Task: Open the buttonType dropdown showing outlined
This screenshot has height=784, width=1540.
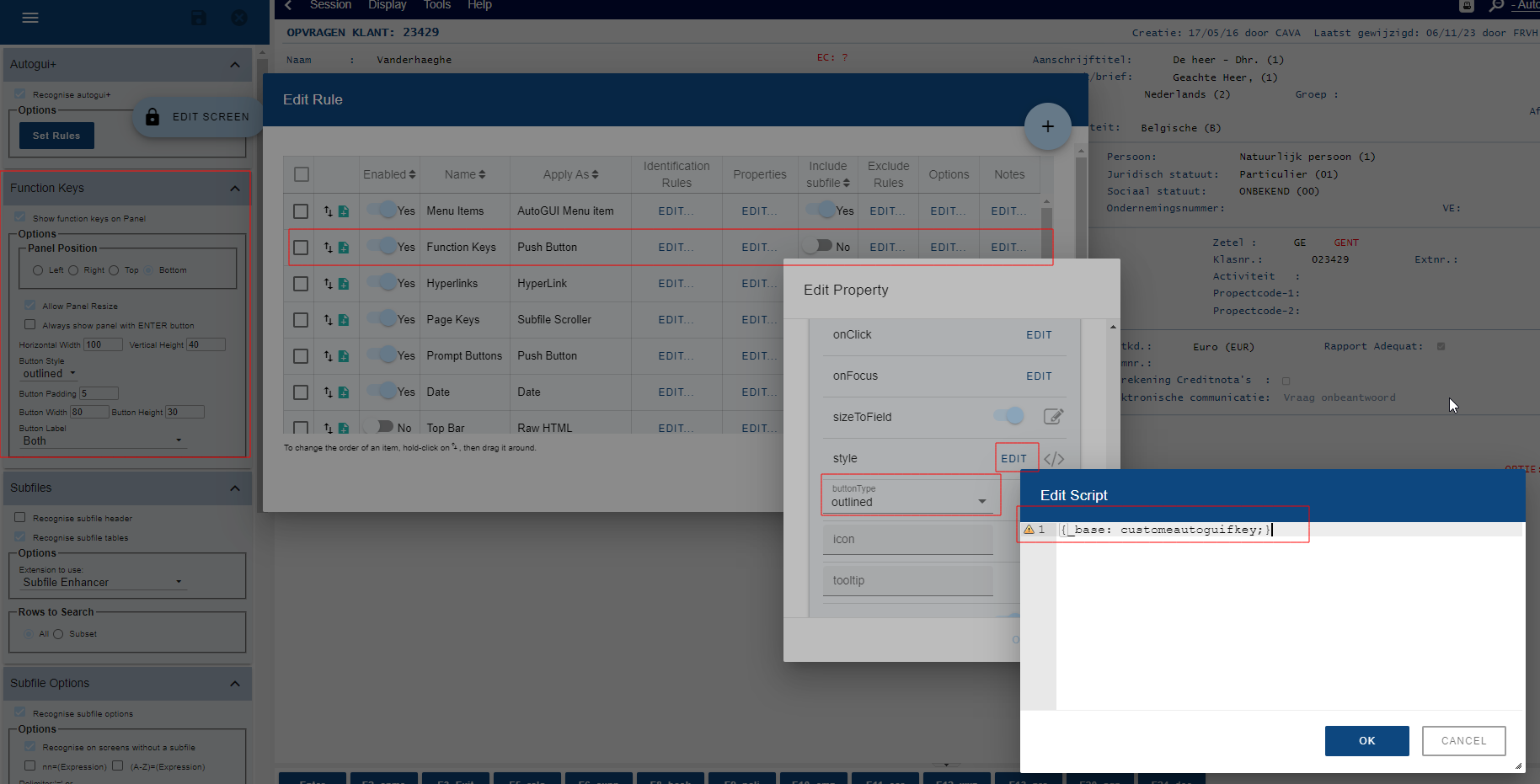Action: tap(909, 502)
